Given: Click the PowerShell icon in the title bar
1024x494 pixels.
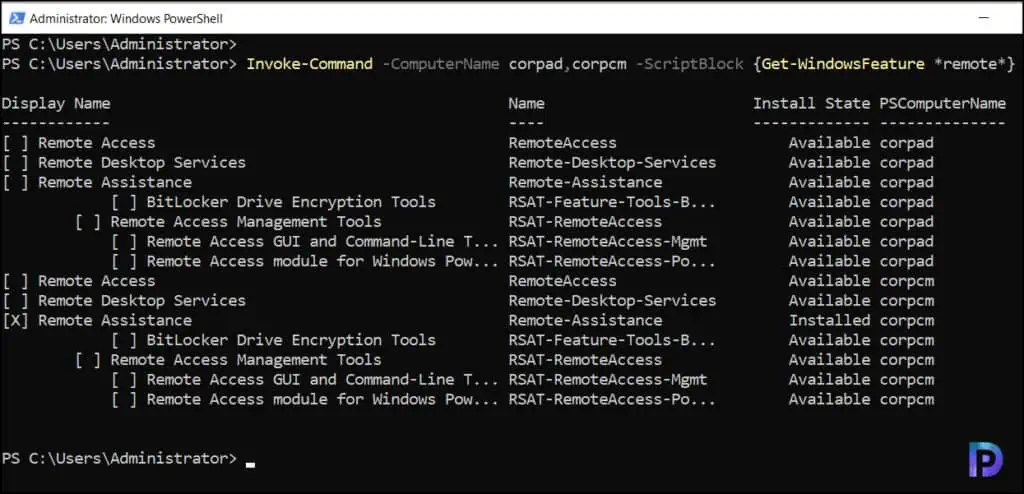Looking at the screenshot, I should point(17,18).
